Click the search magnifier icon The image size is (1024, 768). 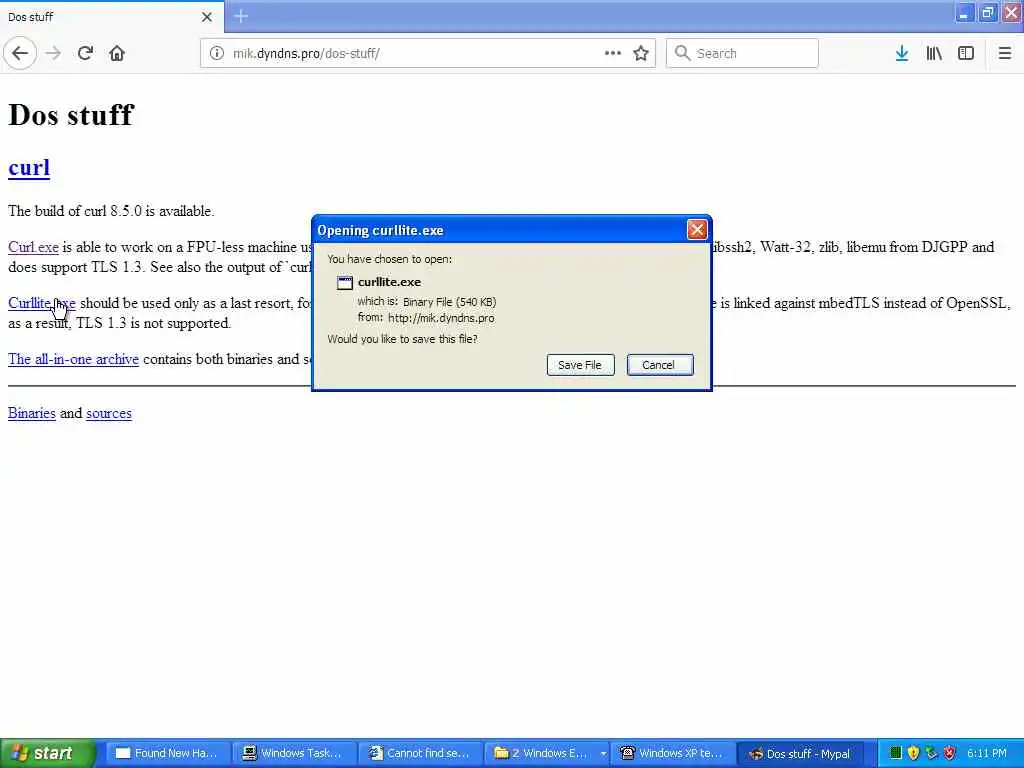[682, 53]
